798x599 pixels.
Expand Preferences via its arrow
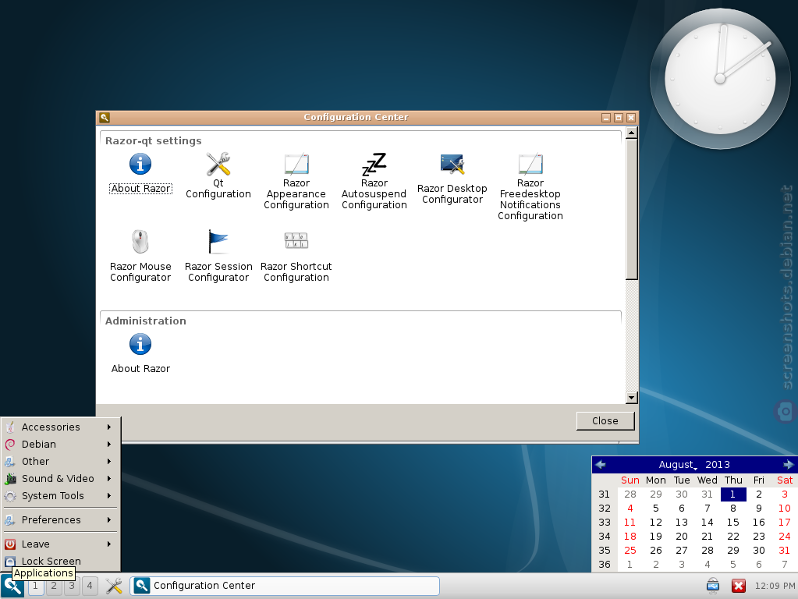click(x=109, y=520)
